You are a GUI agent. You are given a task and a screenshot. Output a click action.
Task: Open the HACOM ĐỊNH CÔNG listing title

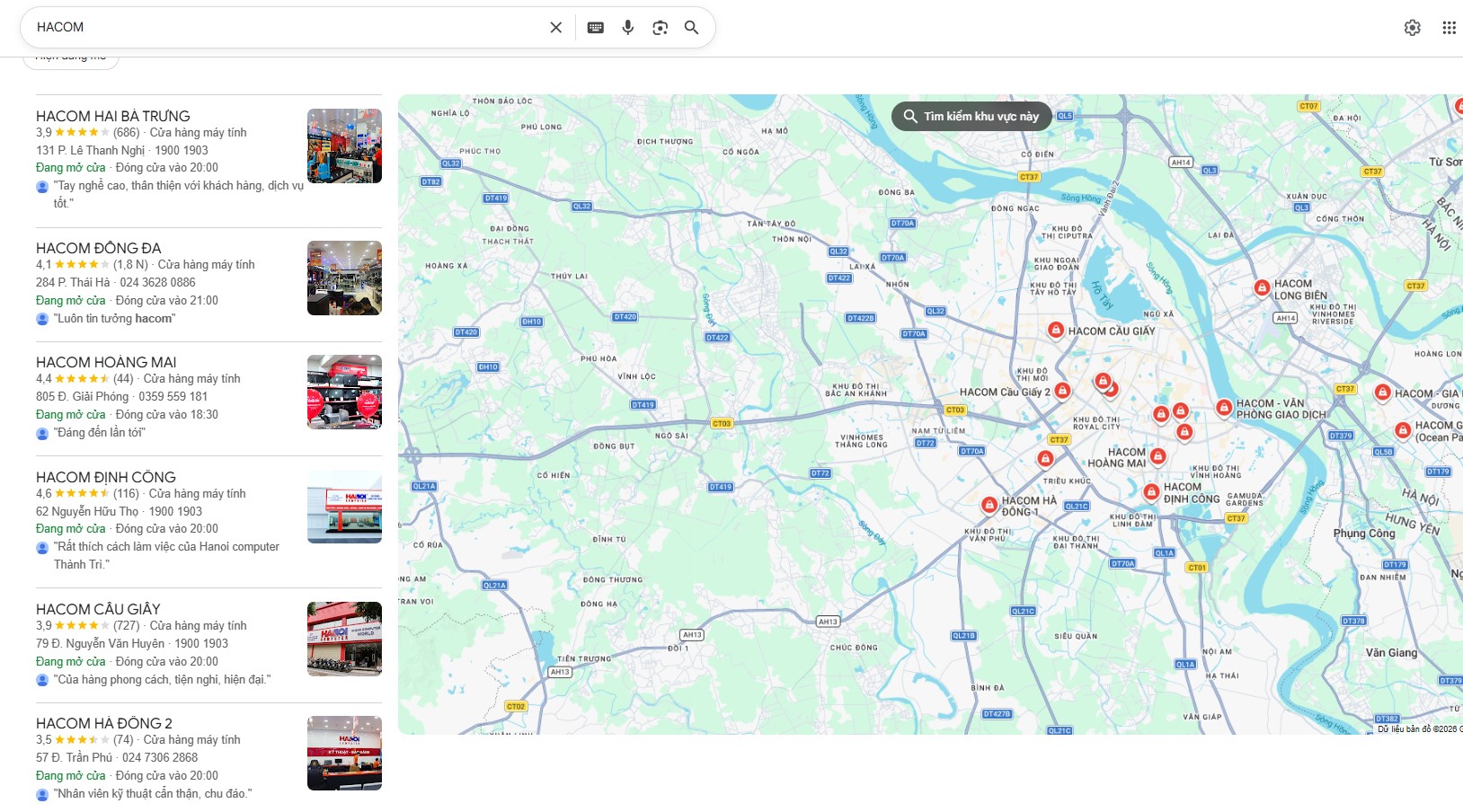(106, 477)
